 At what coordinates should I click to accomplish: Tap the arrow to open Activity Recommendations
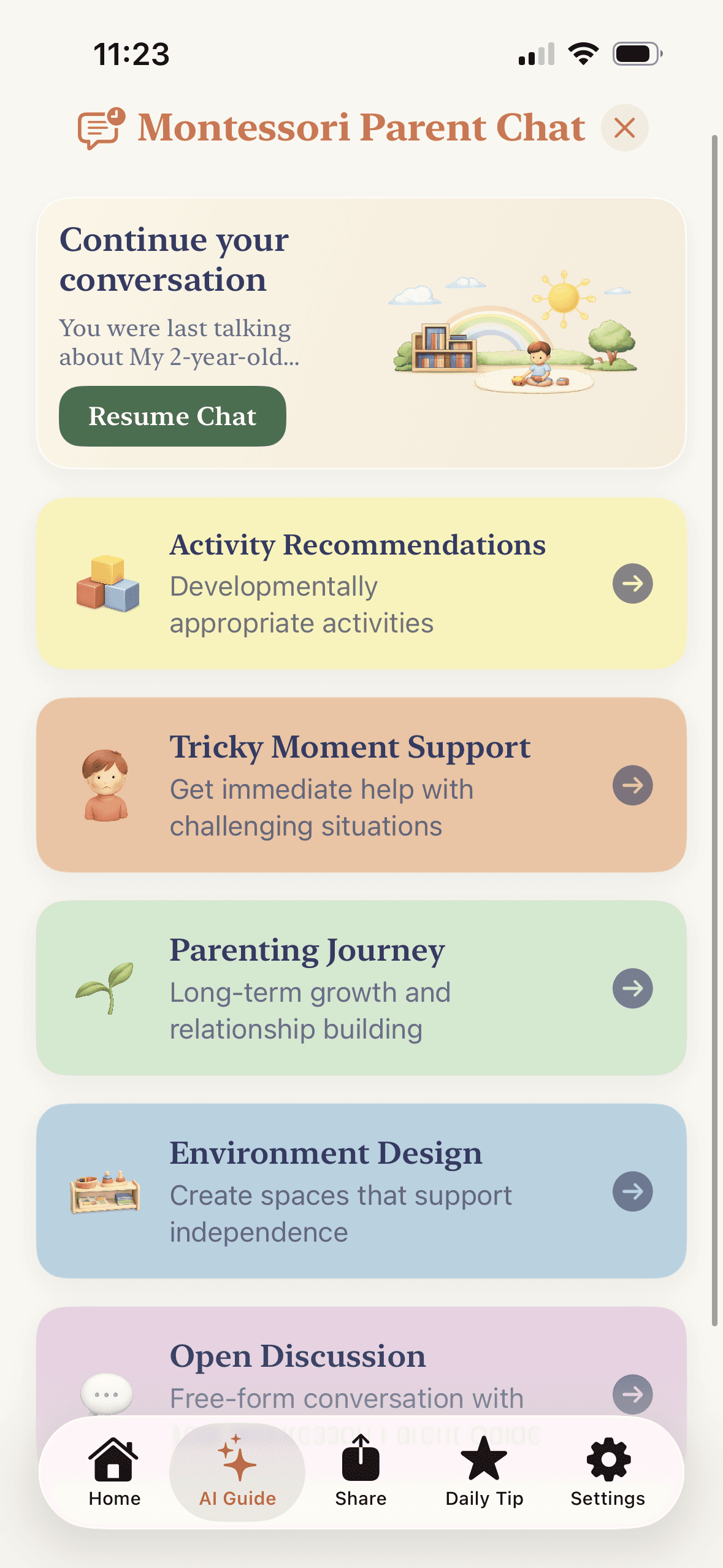point(632,585)
